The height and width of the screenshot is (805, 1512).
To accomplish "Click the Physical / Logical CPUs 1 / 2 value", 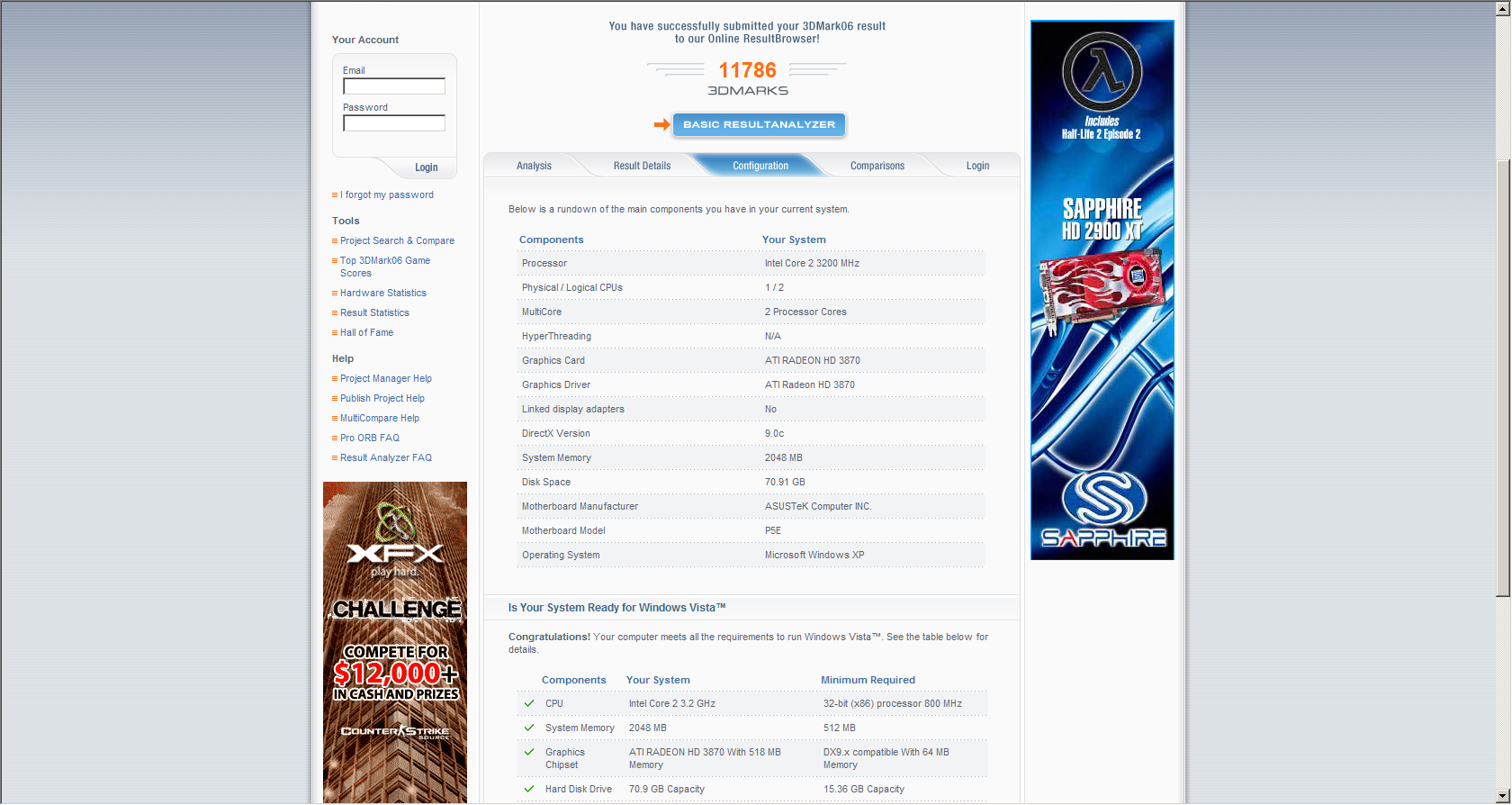I will tap(774, 287).
